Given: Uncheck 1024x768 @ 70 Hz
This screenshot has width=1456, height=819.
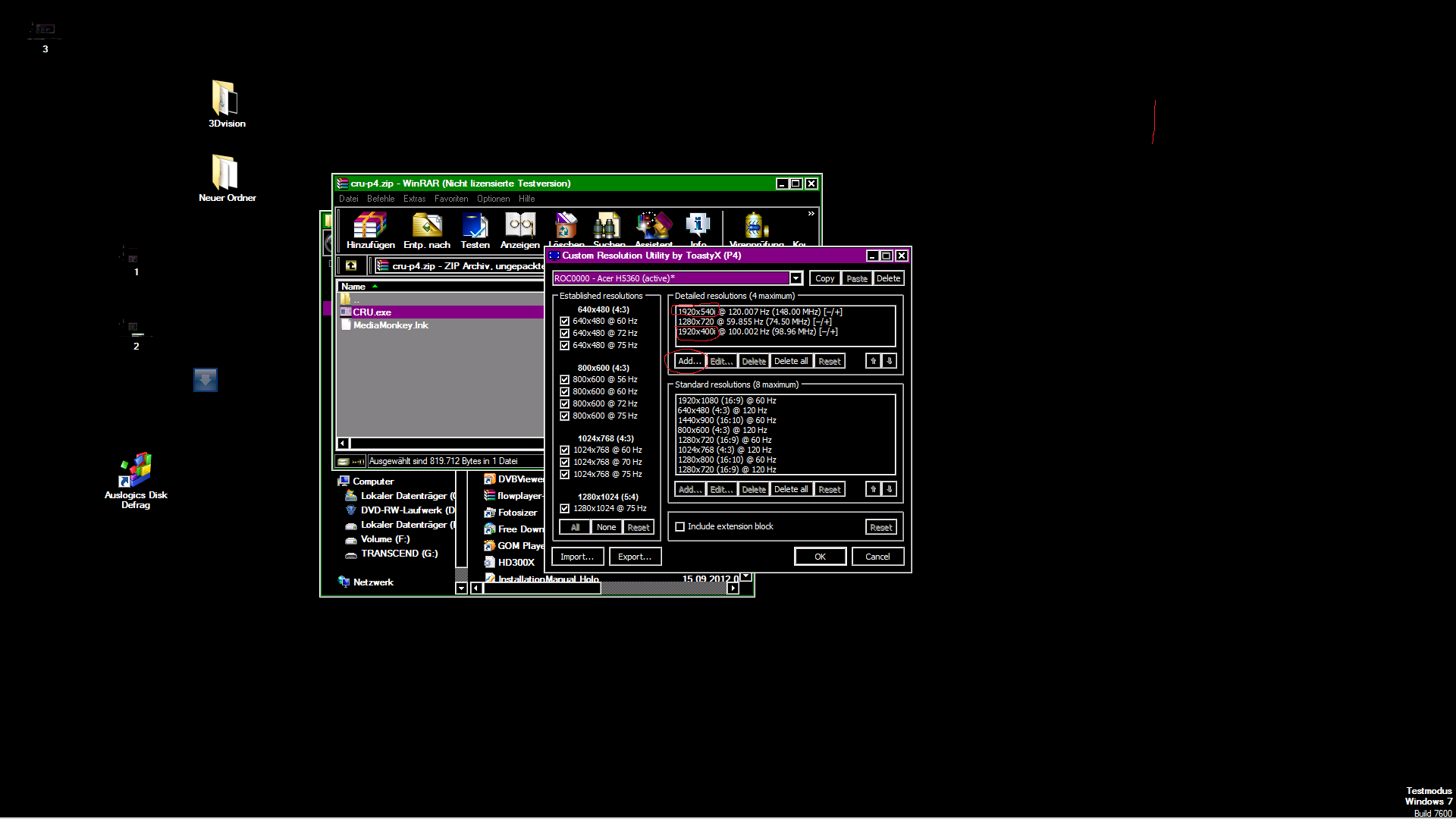Looking at the screenshot, I should click(564, 463).
